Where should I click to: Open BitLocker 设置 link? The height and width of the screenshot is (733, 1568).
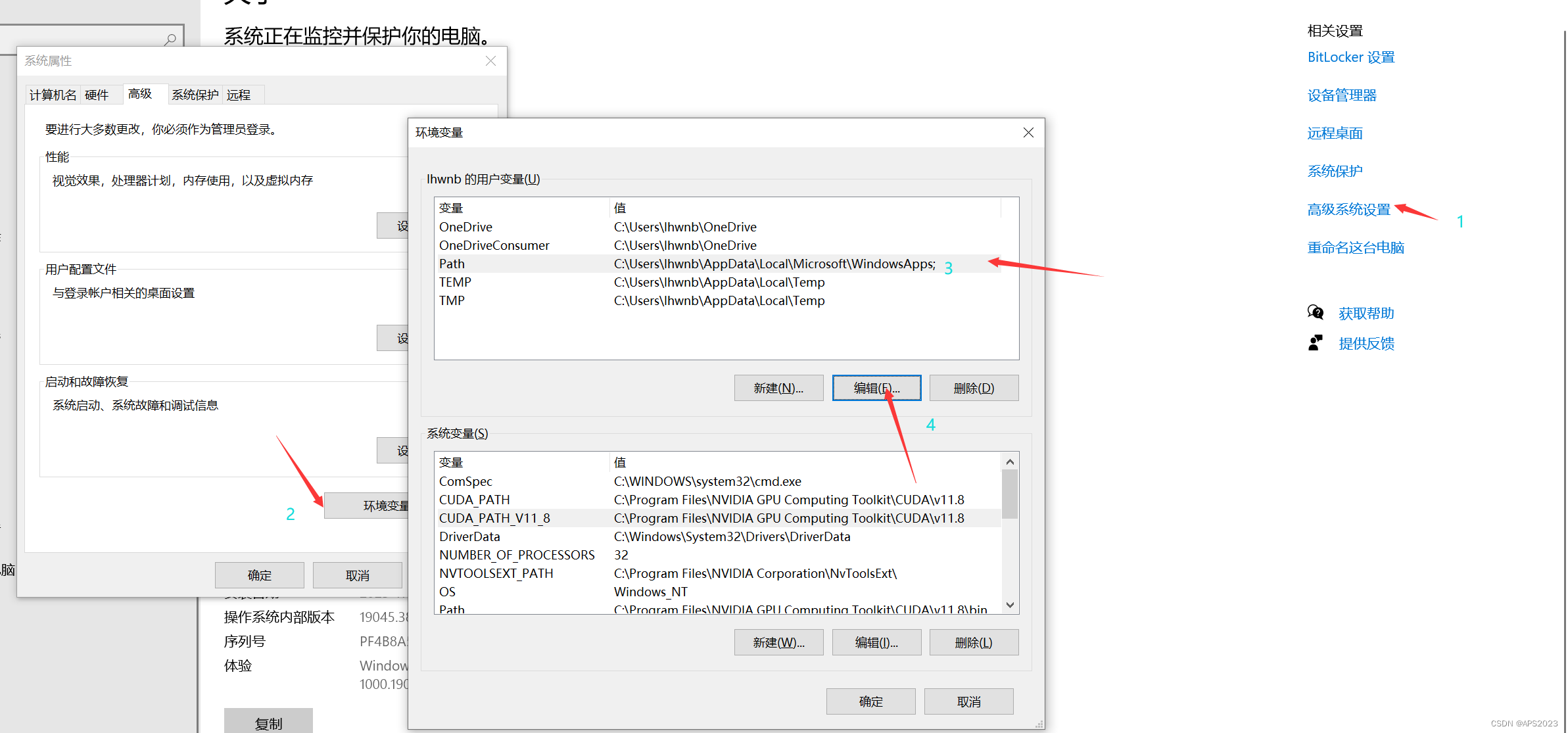pos(1350,57)
